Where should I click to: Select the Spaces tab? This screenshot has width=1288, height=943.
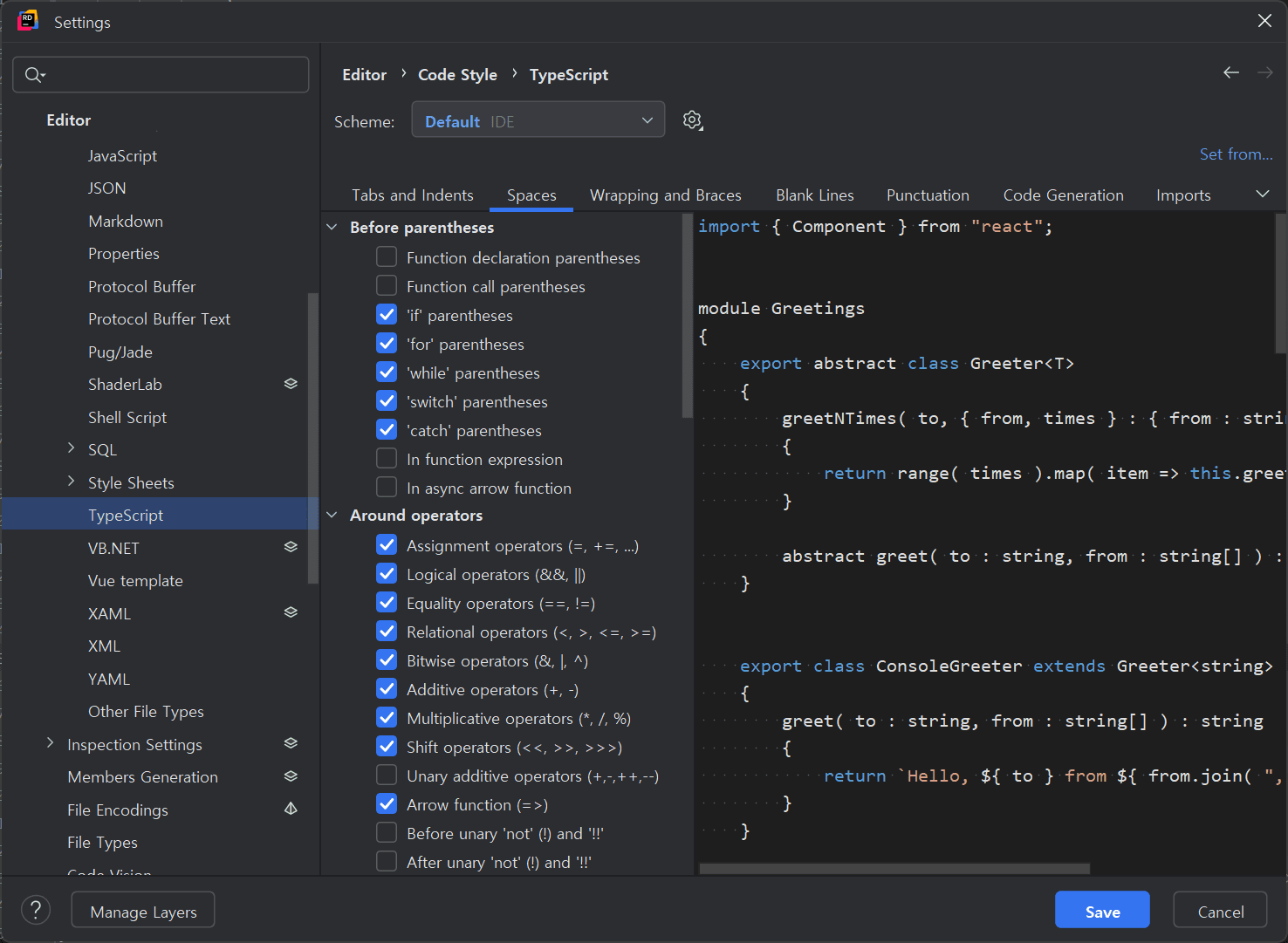[x=531, y=195]
